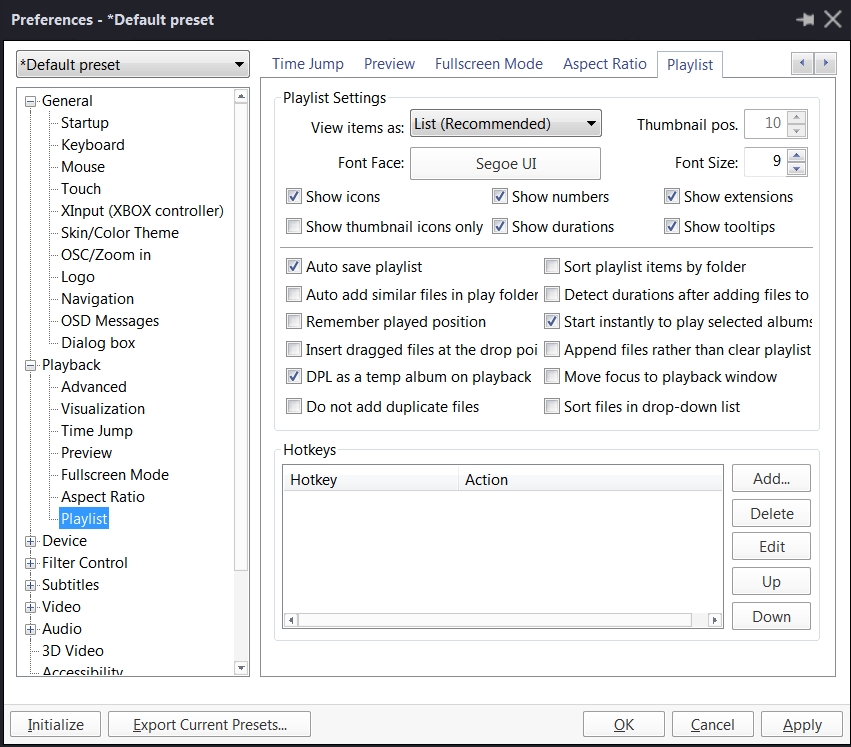Open the Default preset dropdown
The image size is (851, 747).
(x=133, y=65)
